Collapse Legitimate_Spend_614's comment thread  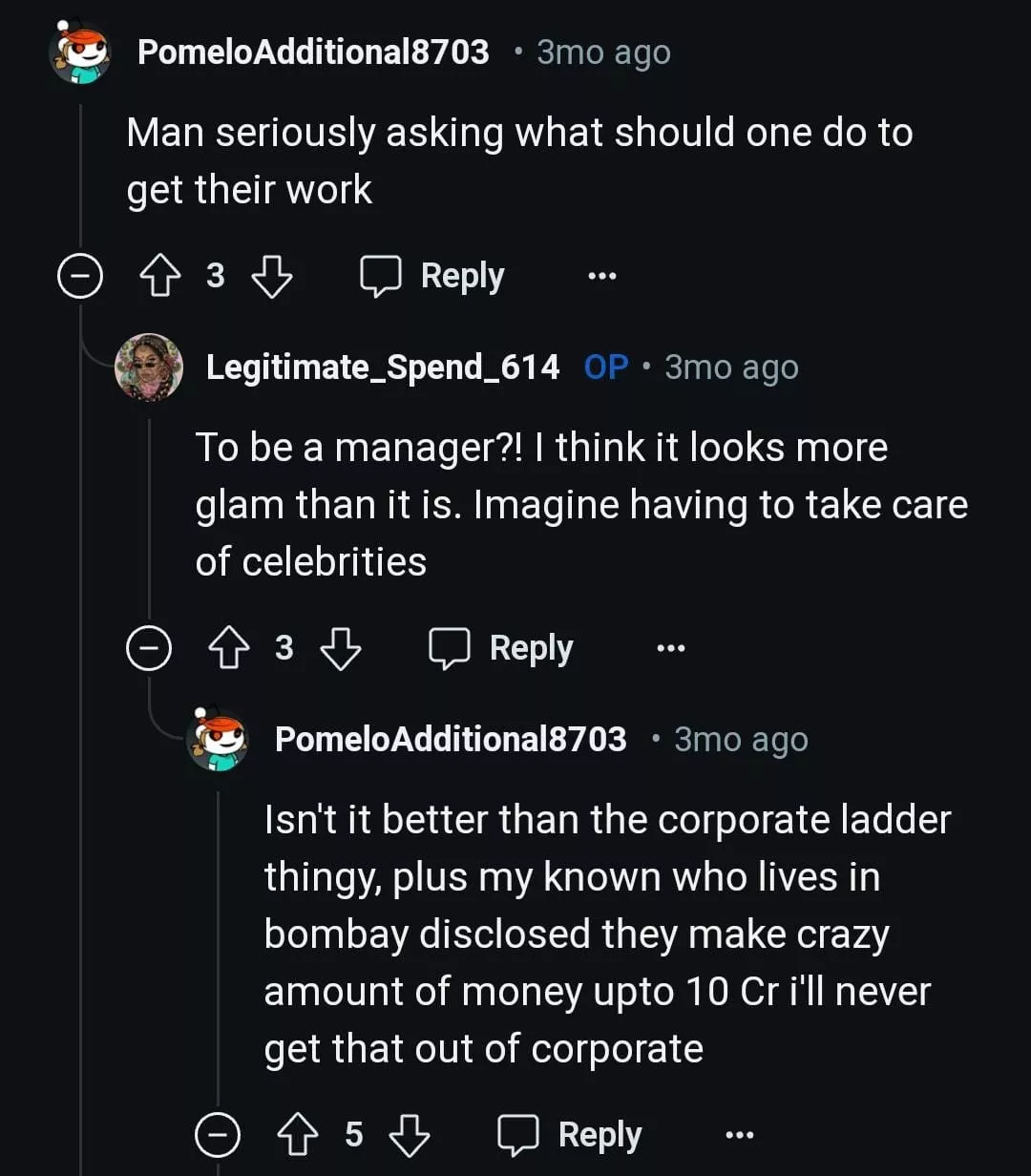click(149, 650)
